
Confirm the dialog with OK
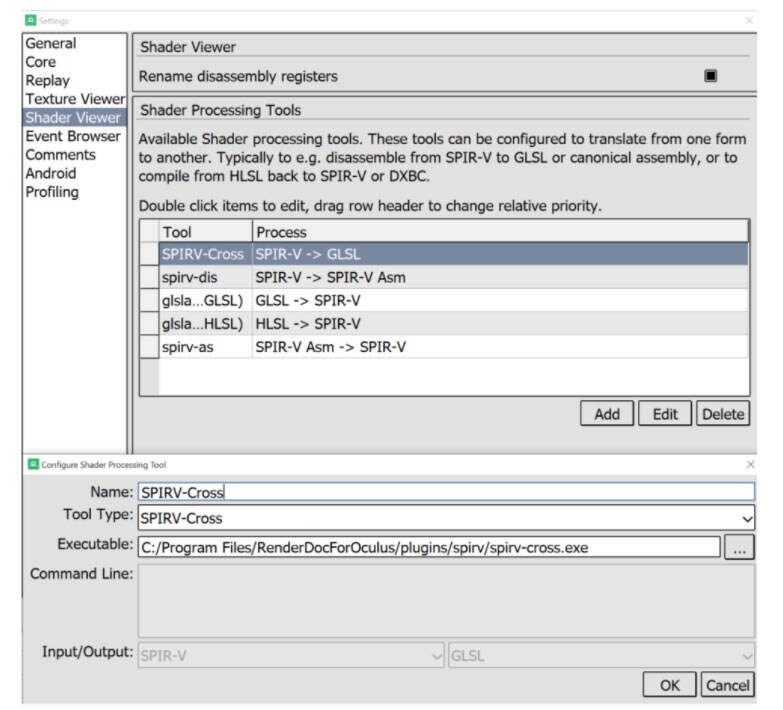coord(669,685)
